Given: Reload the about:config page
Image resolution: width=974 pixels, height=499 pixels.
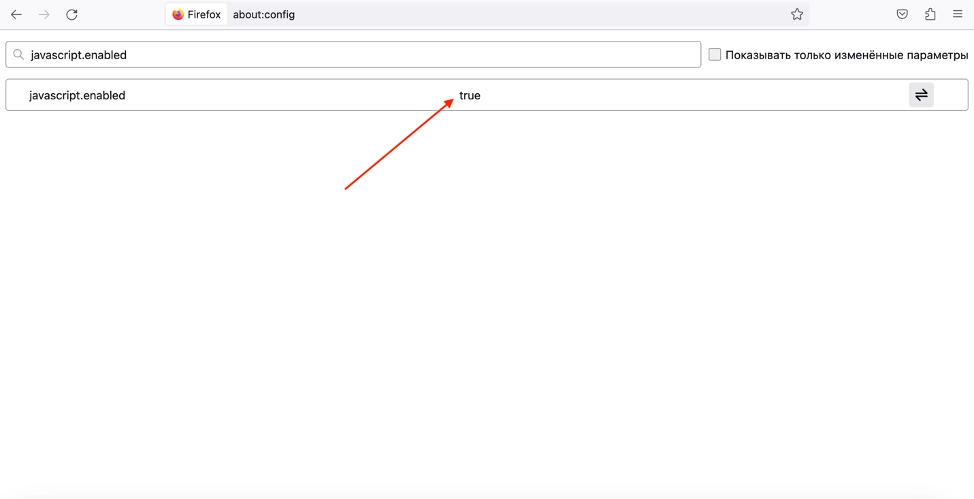Looking at the screenshot, I should [72, 14].
